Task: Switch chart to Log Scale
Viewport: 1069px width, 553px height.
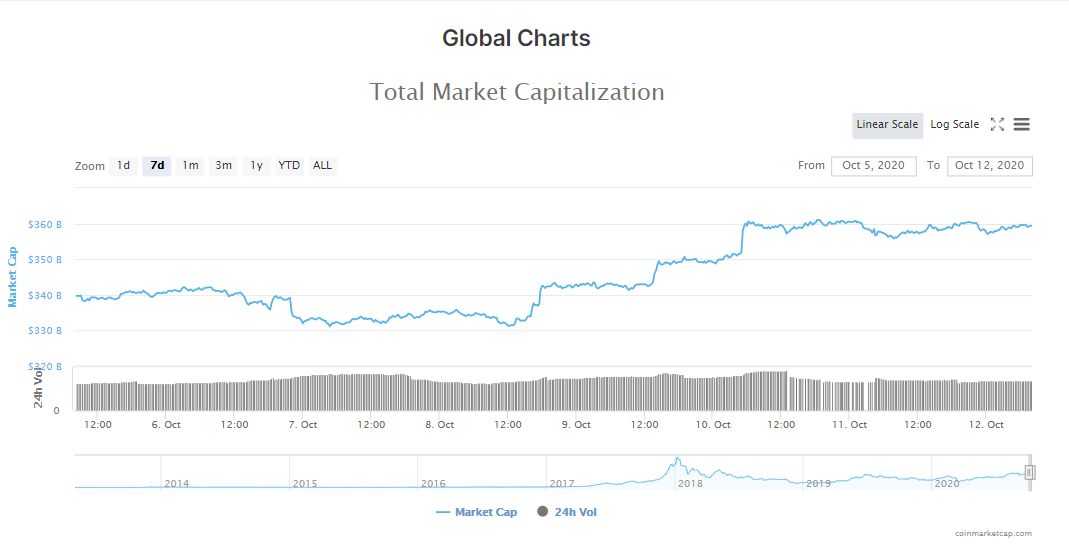Action: coord(955,125)
